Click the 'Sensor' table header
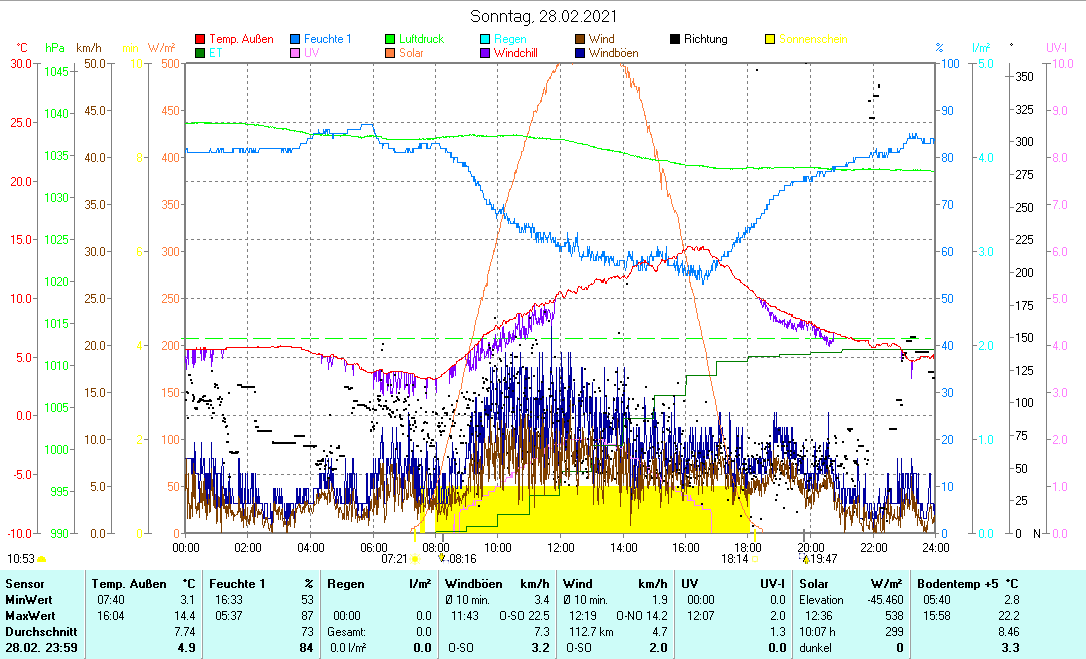 coord(25,584)
